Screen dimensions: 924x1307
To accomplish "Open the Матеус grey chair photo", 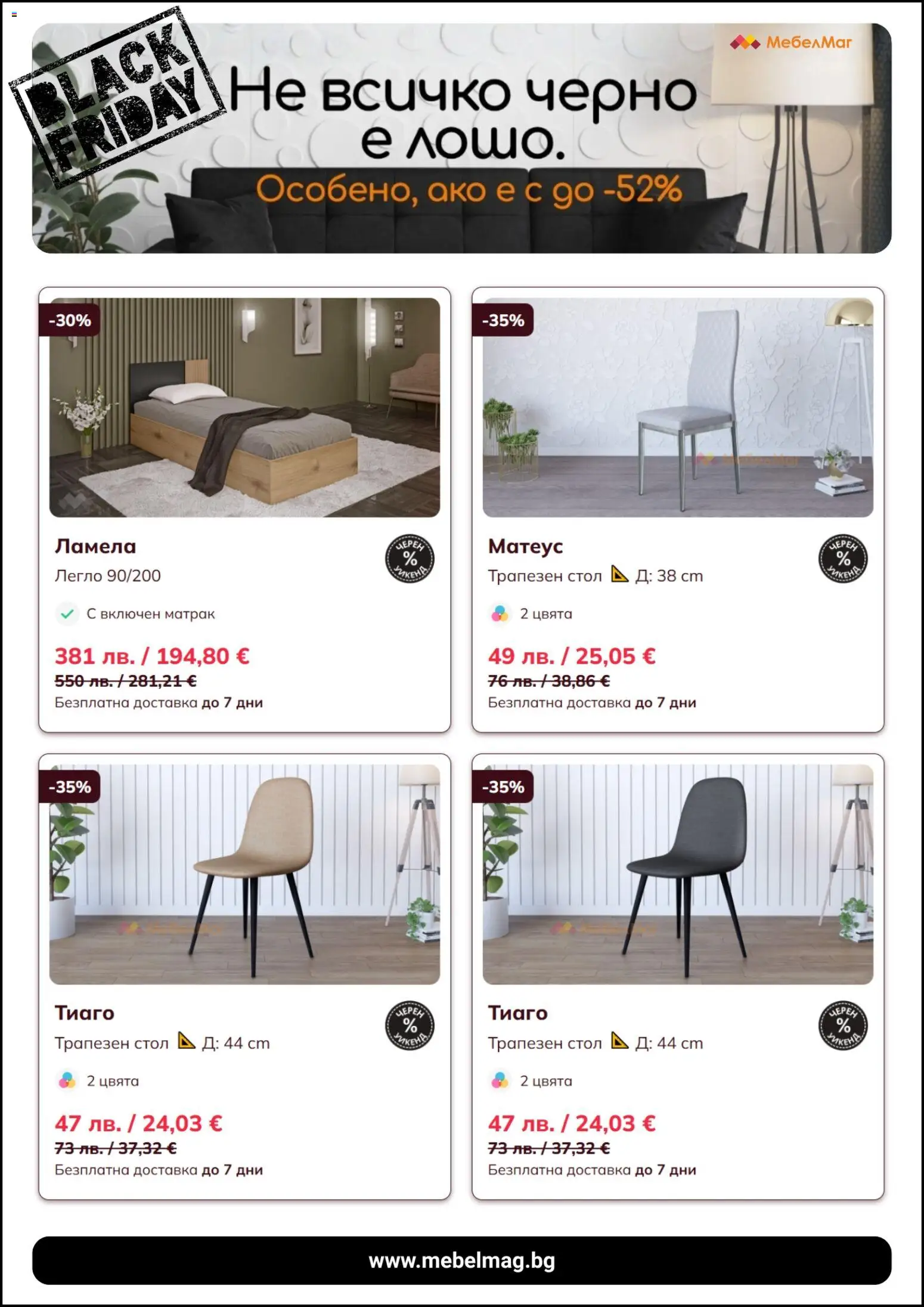I will click(x=678, y=407).
